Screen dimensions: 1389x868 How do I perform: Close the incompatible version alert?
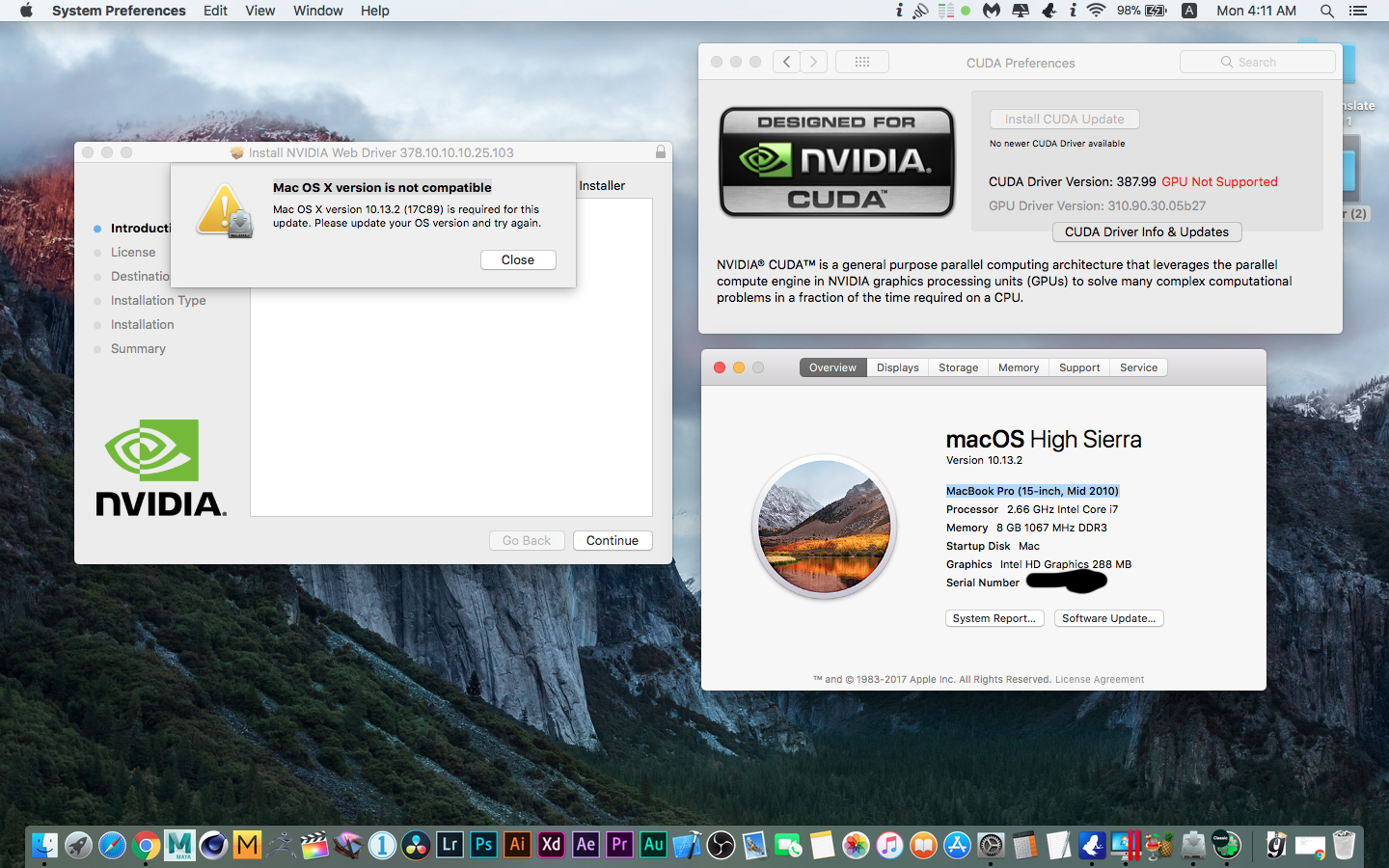point(518,259)
